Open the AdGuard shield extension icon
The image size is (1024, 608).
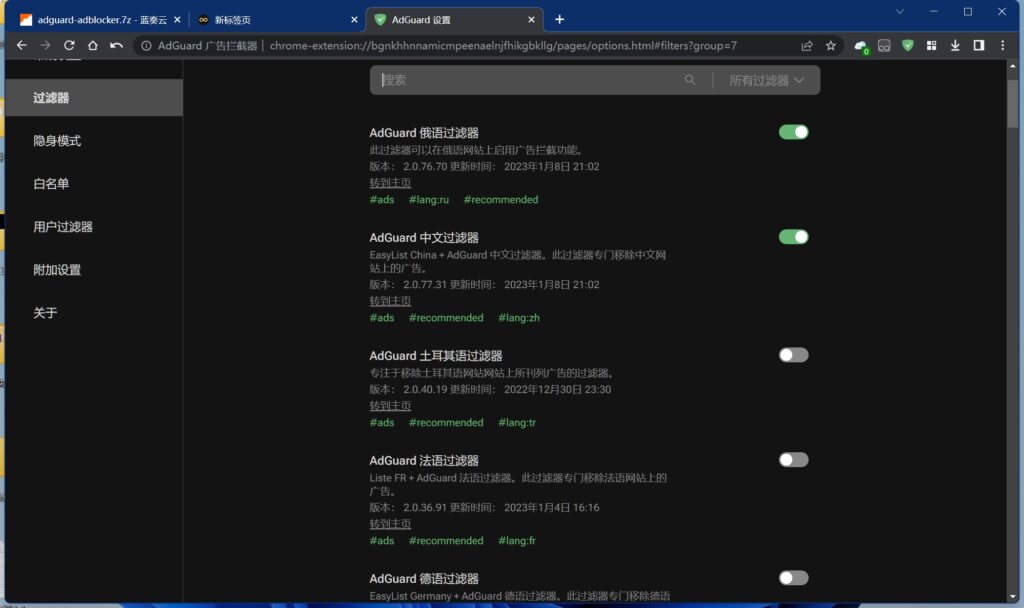pos(908,46)
